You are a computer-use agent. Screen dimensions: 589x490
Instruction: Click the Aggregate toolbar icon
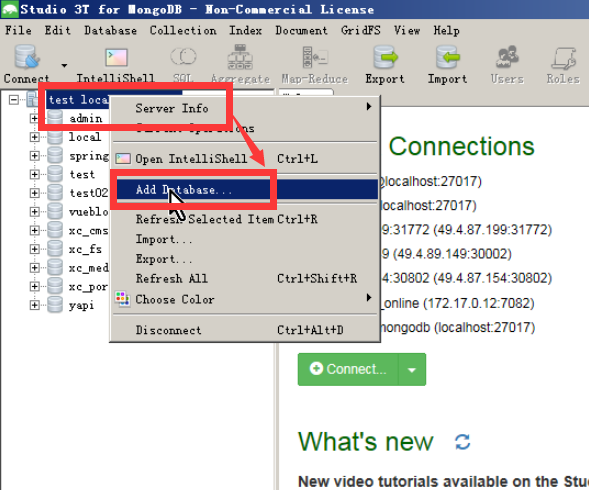tap(240, 57)
